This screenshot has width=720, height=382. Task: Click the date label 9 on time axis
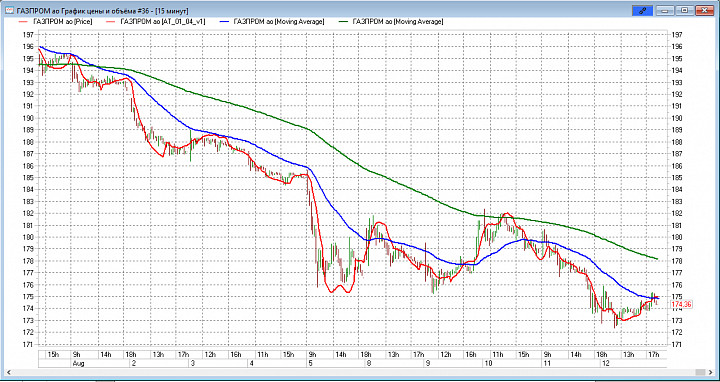[428, 363]
